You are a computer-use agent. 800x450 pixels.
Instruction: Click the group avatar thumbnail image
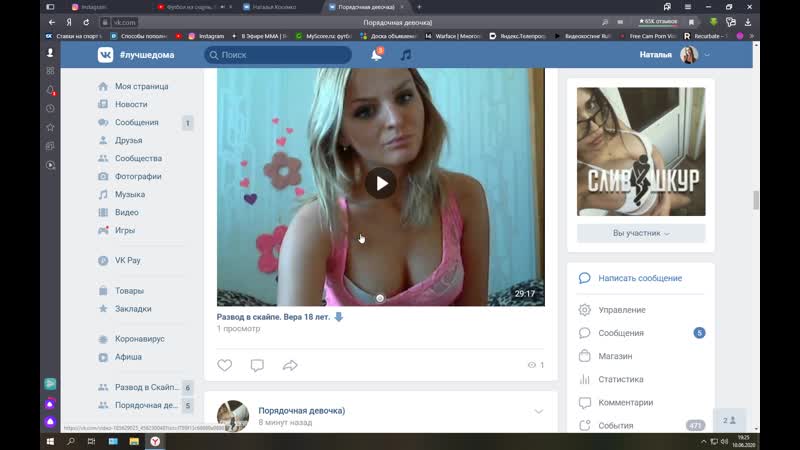pyautogui.click(x=641, y=151)
